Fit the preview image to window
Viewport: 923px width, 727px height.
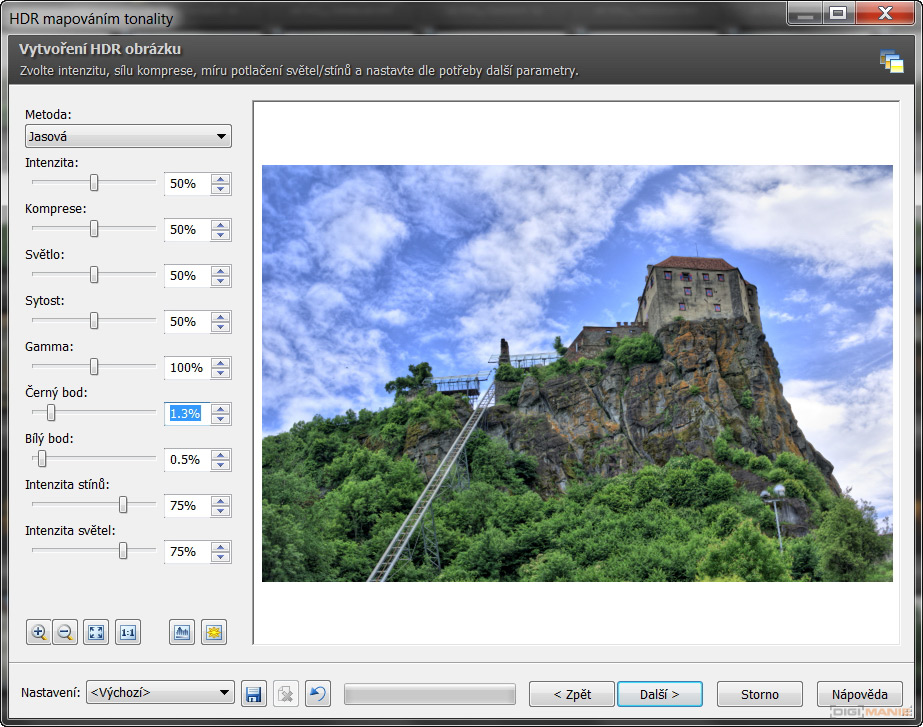point(96,632)
